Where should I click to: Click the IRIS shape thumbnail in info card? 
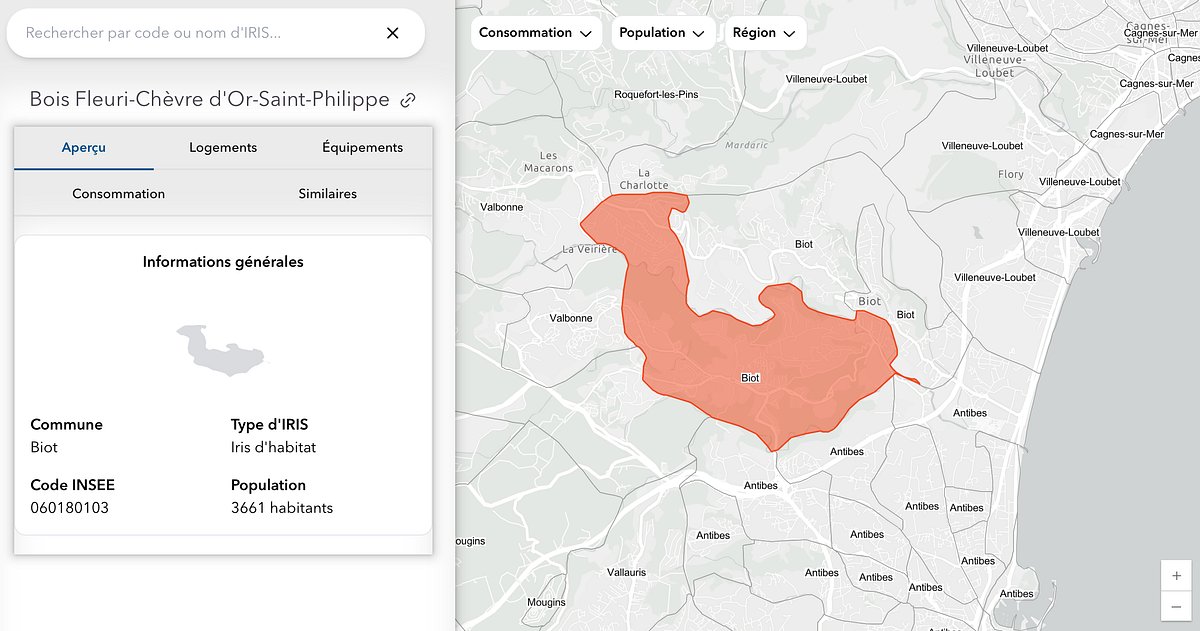point(222,350)
